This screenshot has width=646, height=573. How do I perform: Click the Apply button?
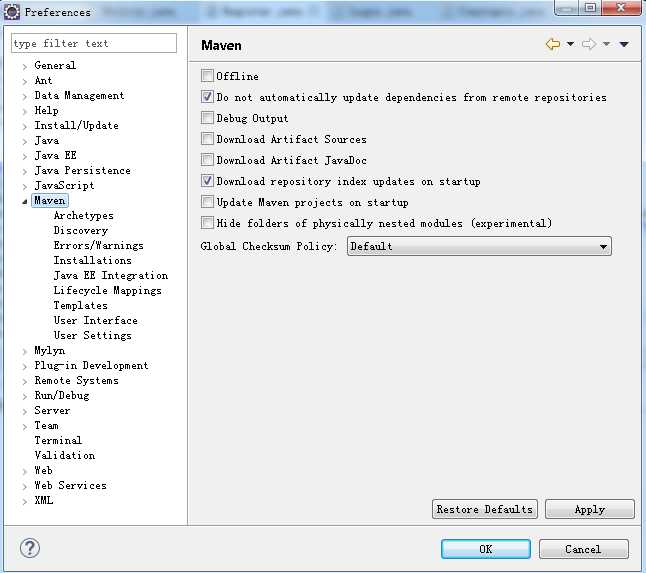(590, 509)
